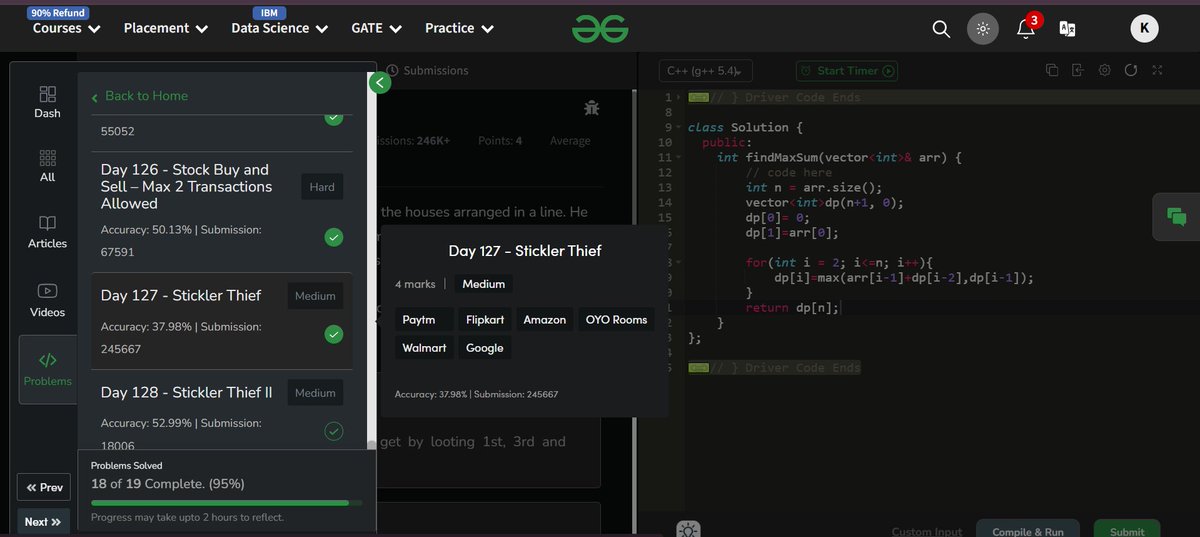Click the 90% Refund badge
The height and width of the screenshot is (537, 1200).
click(57, 13)
